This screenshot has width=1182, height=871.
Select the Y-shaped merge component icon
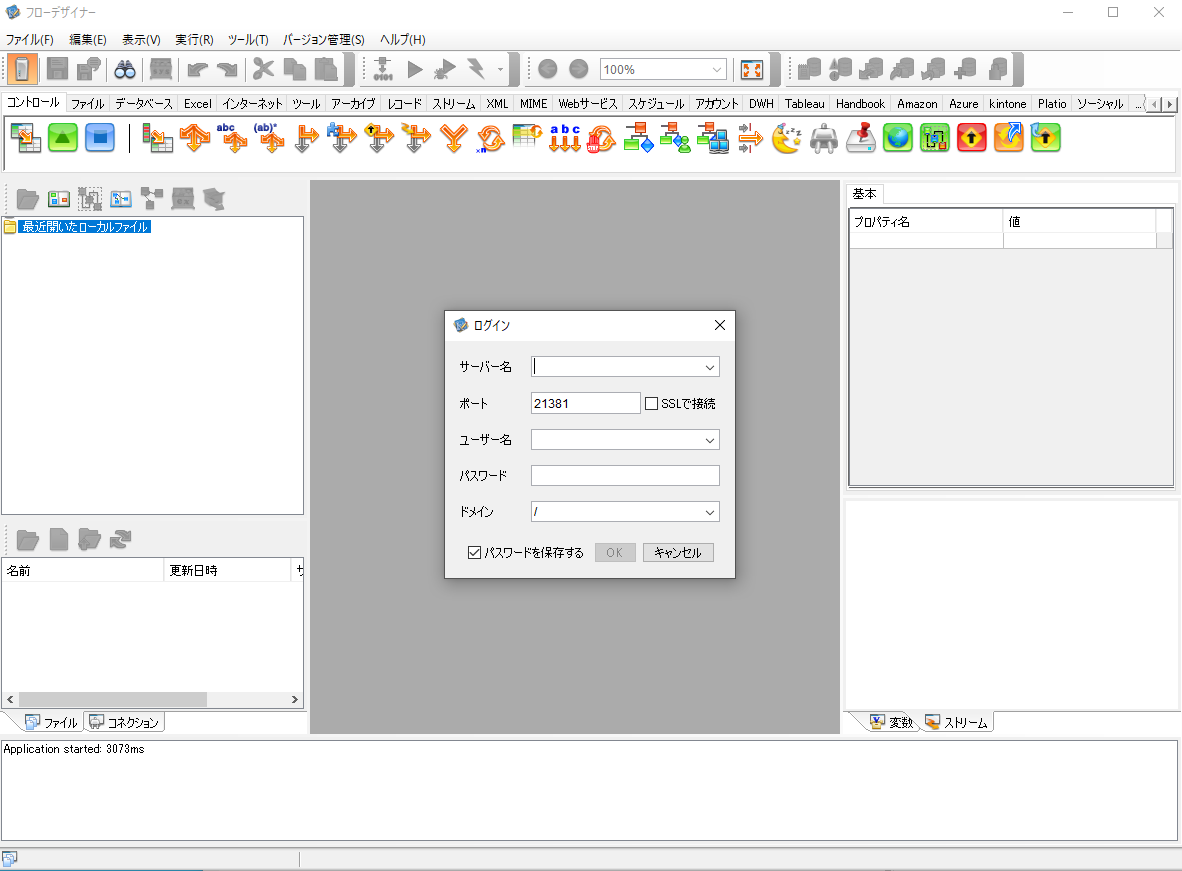click(454, 138)
